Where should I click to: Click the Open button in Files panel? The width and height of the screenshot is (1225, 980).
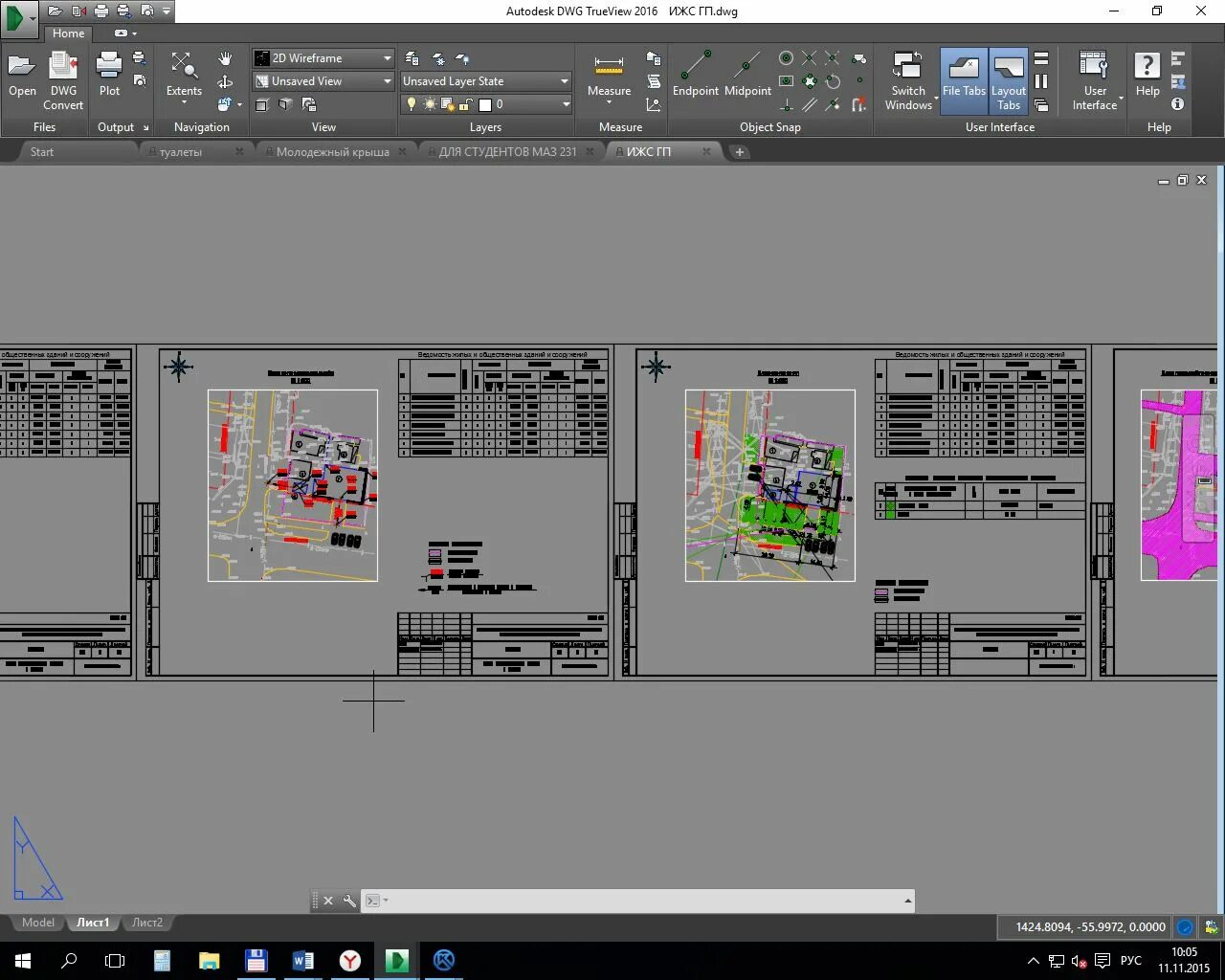point(22,75)
